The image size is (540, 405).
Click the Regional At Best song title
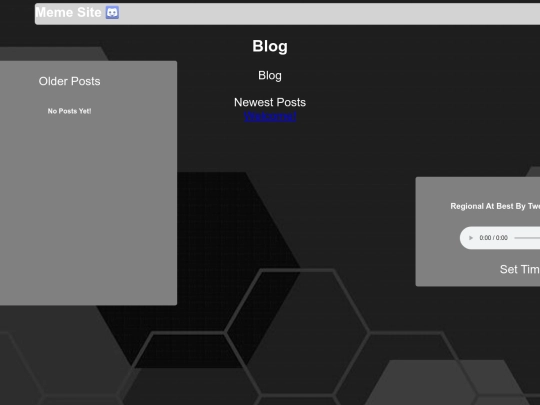click(495, 206)
